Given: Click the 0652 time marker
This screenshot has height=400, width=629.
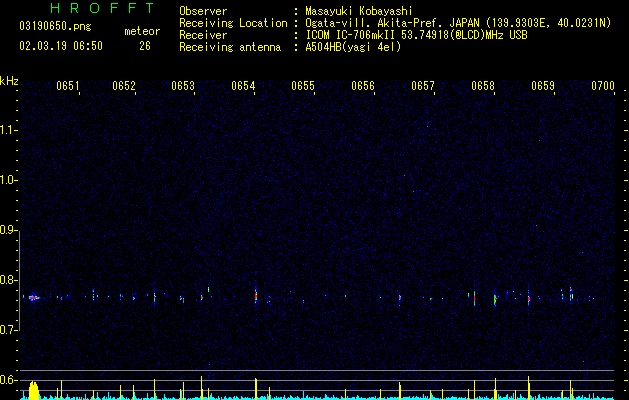Looking at the screenshot, I should coord(124,86).
